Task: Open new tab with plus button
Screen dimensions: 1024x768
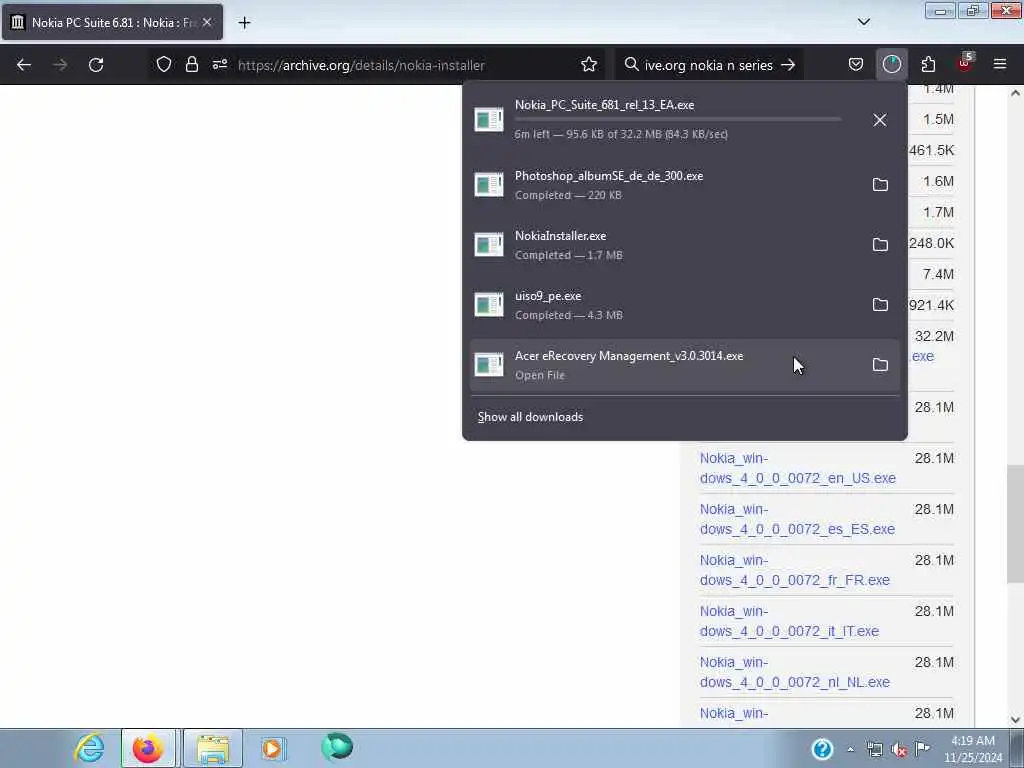Action: [244, 23]
